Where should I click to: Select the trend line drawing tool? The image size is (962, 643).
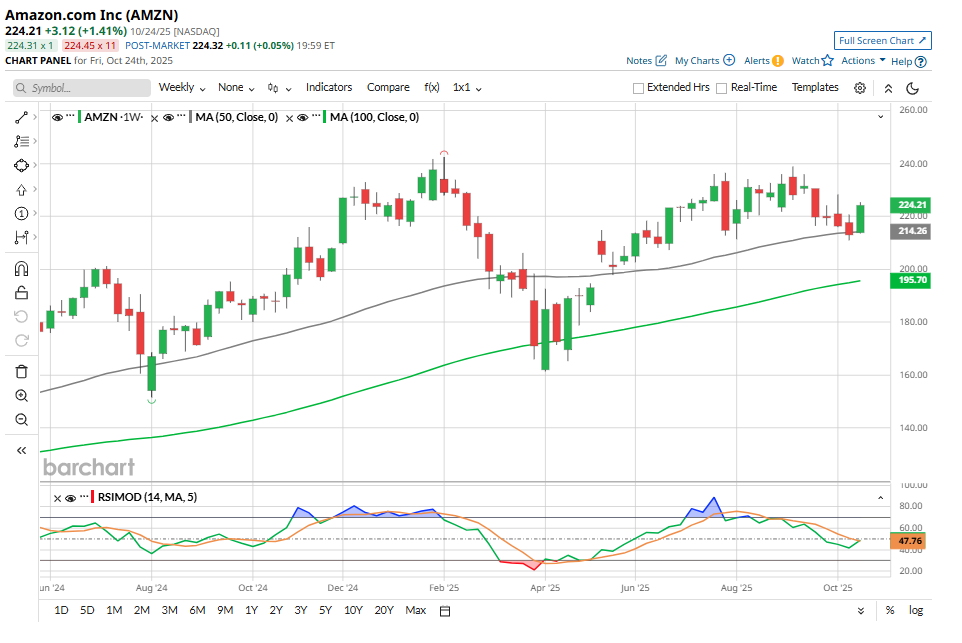click(21, 117)
